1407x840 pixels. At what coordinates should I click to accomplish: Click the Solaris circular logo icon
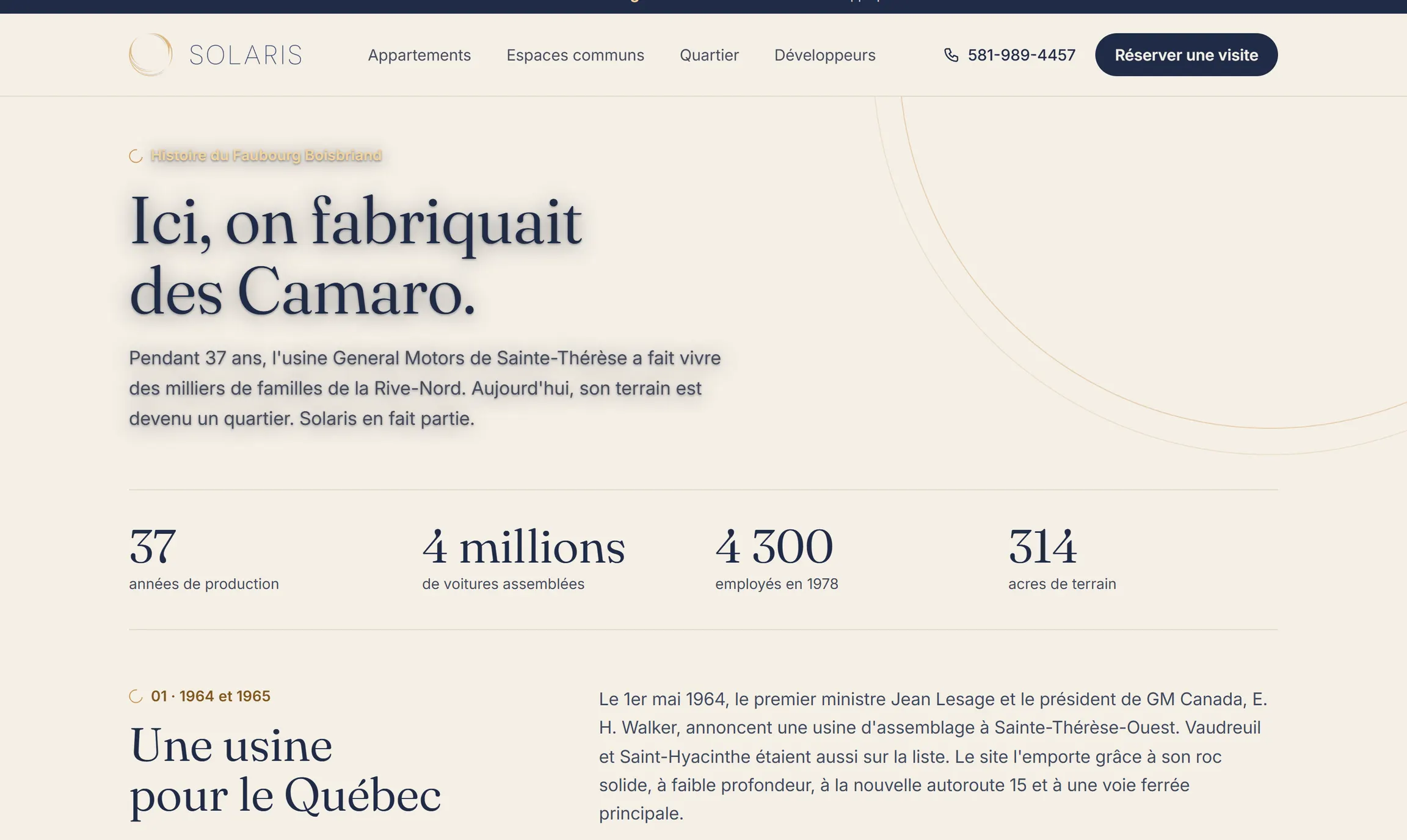pos(151,55)
